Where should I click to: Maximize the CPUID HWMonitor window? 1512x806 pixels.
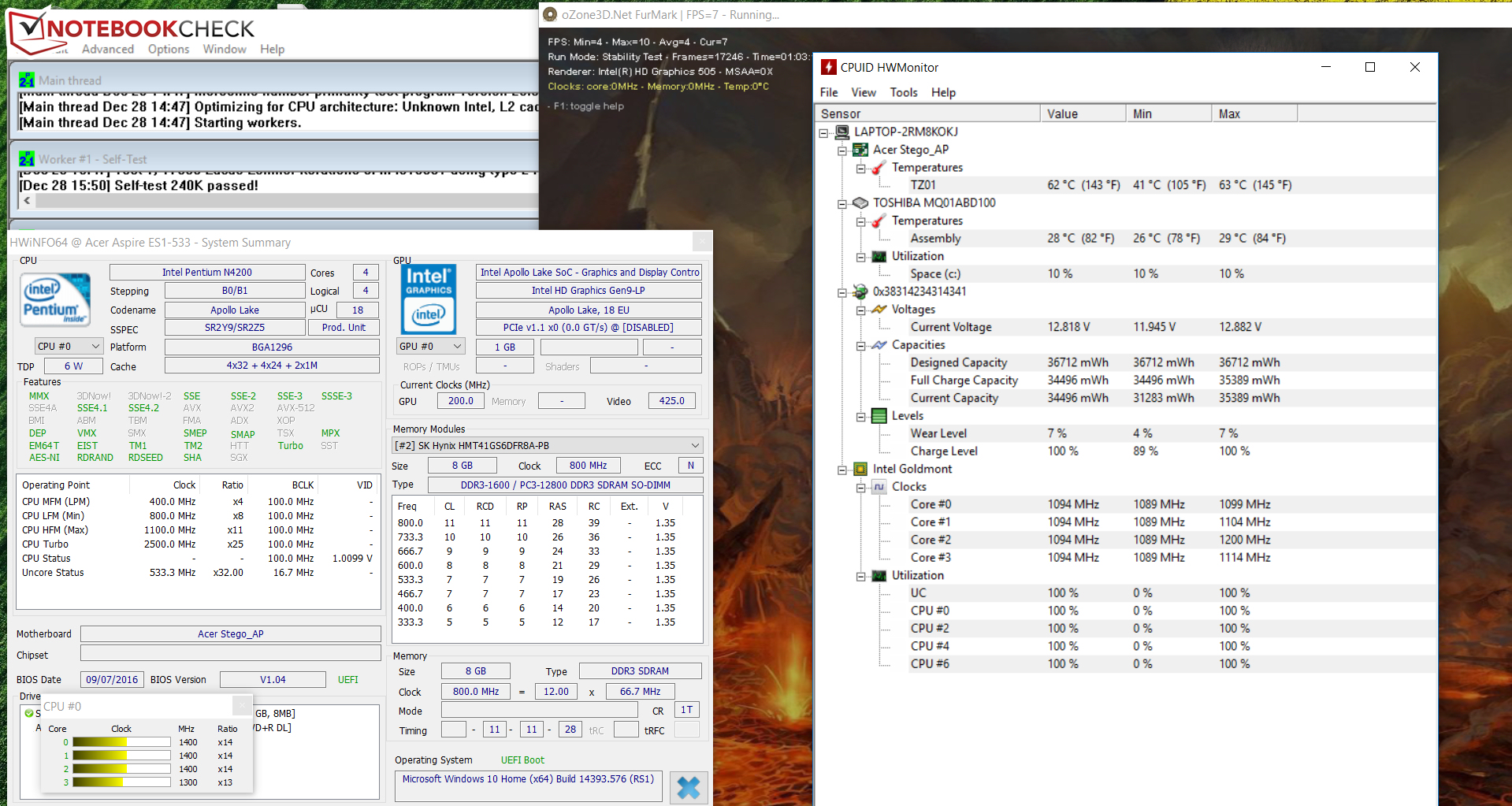[x=1370, y=67]
